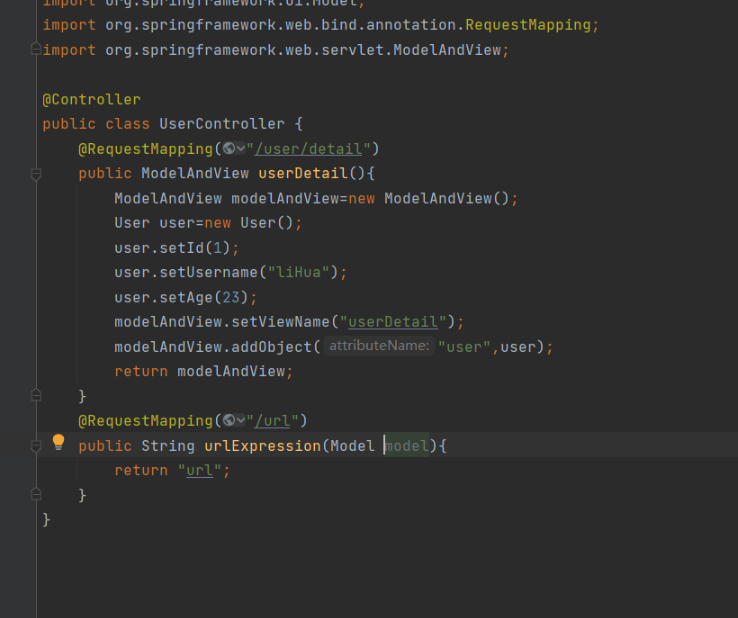Open the chevron dropdown before "/user/detail"
This screenshot has height=618, width=738.
(241, 149)
